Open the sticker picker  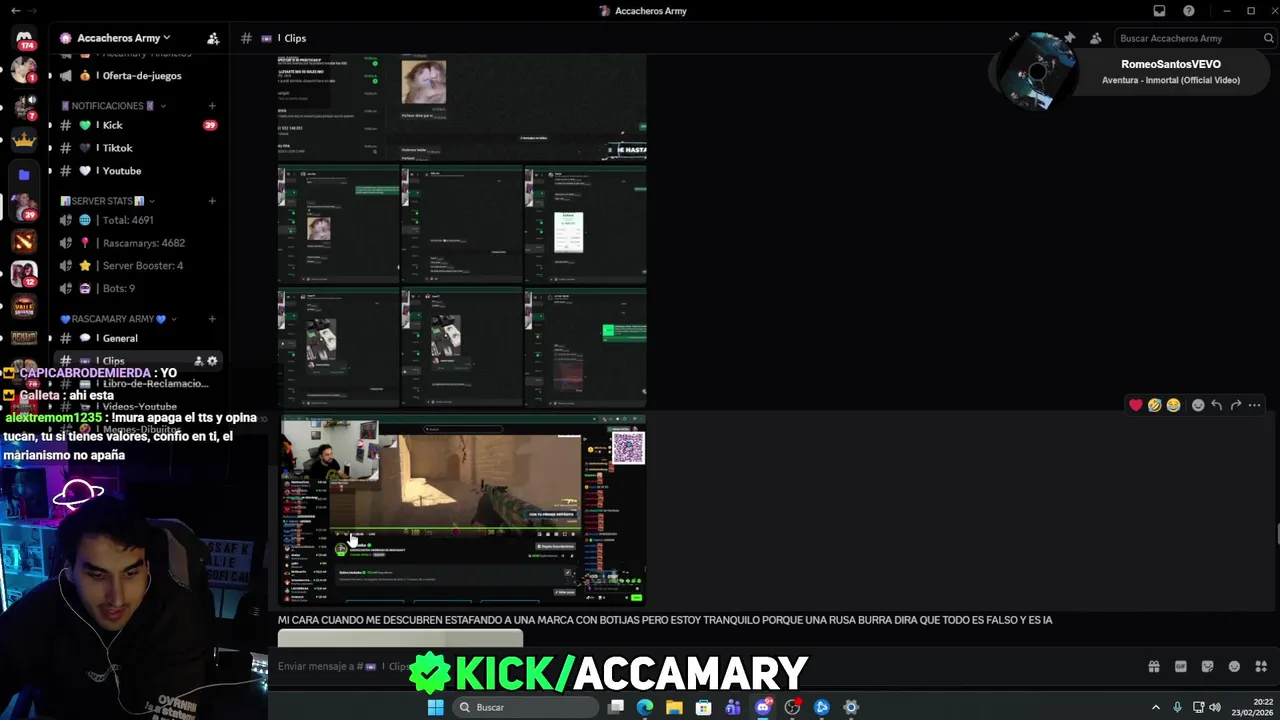click(x=1207, y=666)
